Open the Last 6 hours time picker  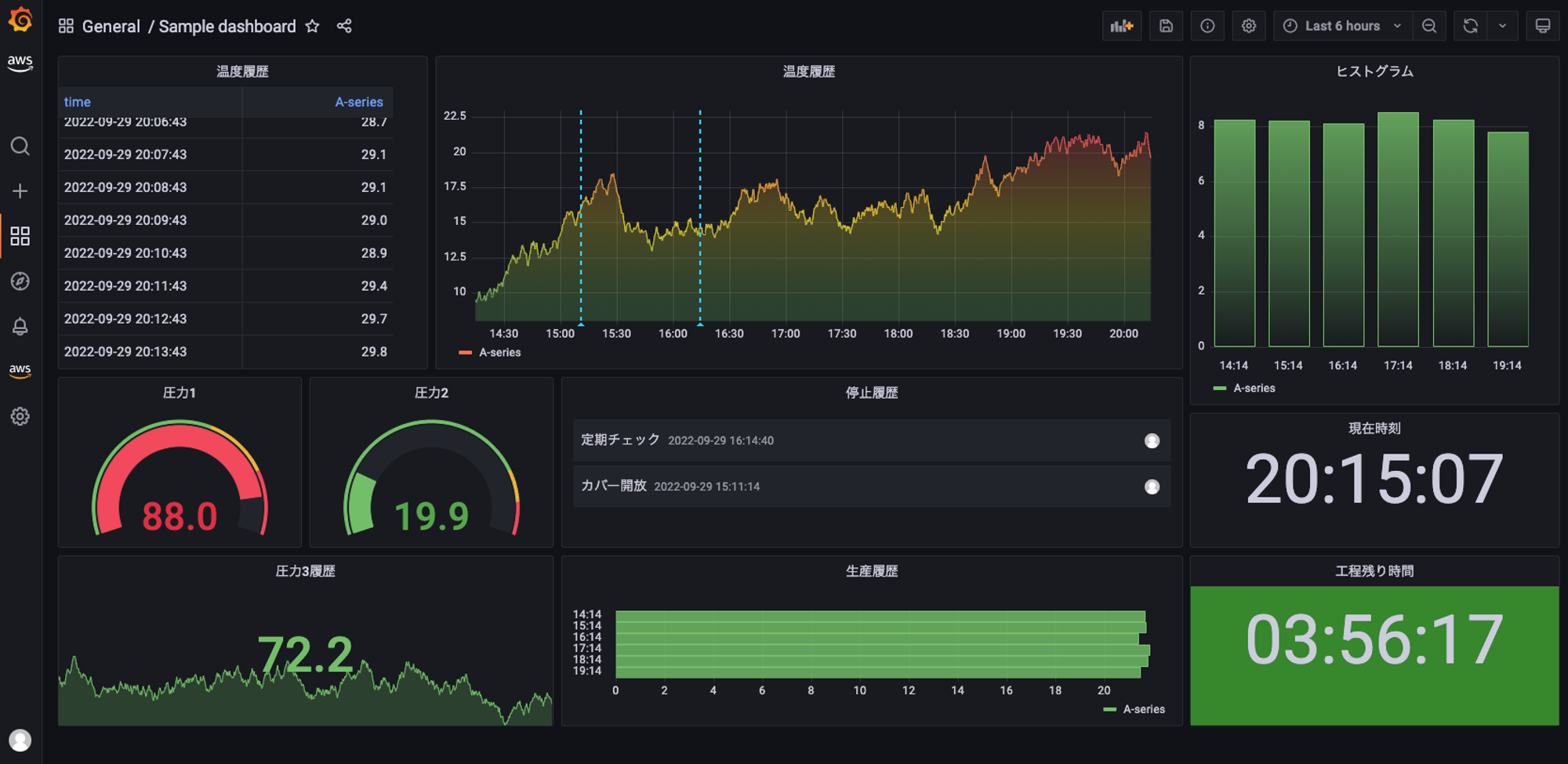(x=1341, y=26)
